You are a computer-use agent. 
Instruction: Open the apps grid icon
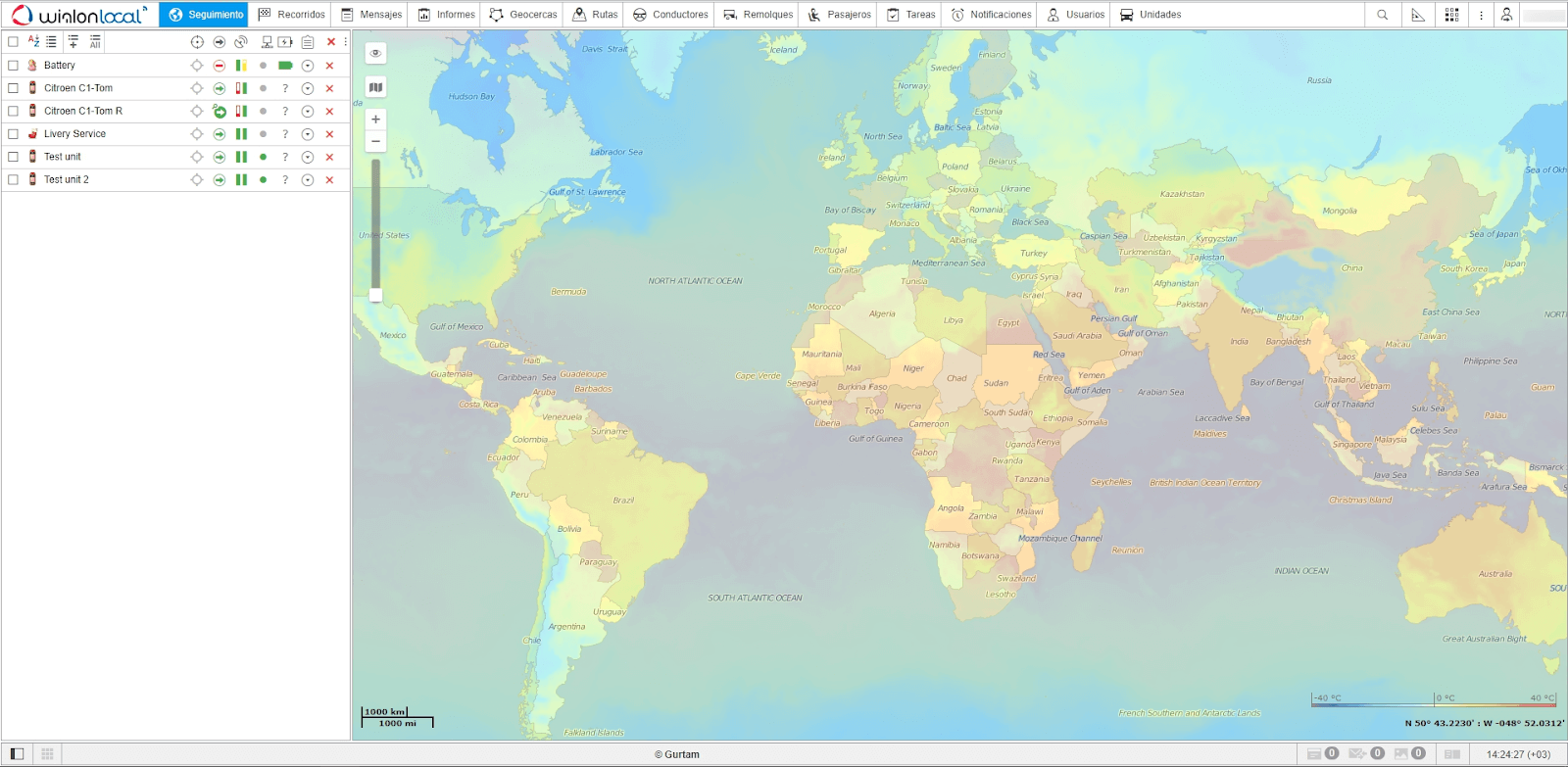point(1451,15)
